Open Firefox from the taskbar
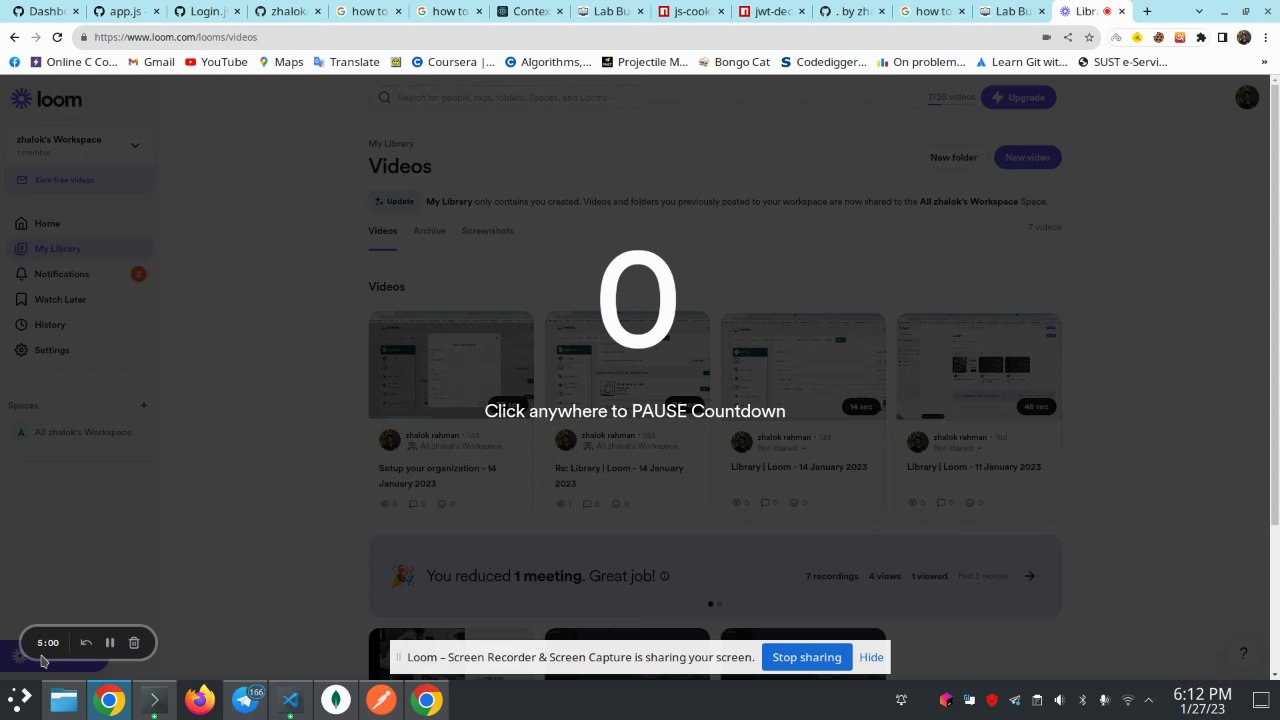The height and width of the screenshot is (720, 1280). (x=199, y=700)
